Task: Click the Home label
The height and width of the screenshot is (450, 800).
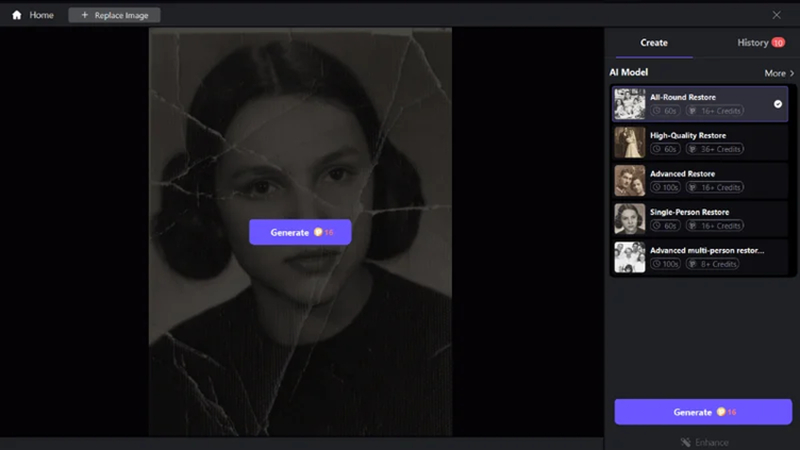Action: 41,15
